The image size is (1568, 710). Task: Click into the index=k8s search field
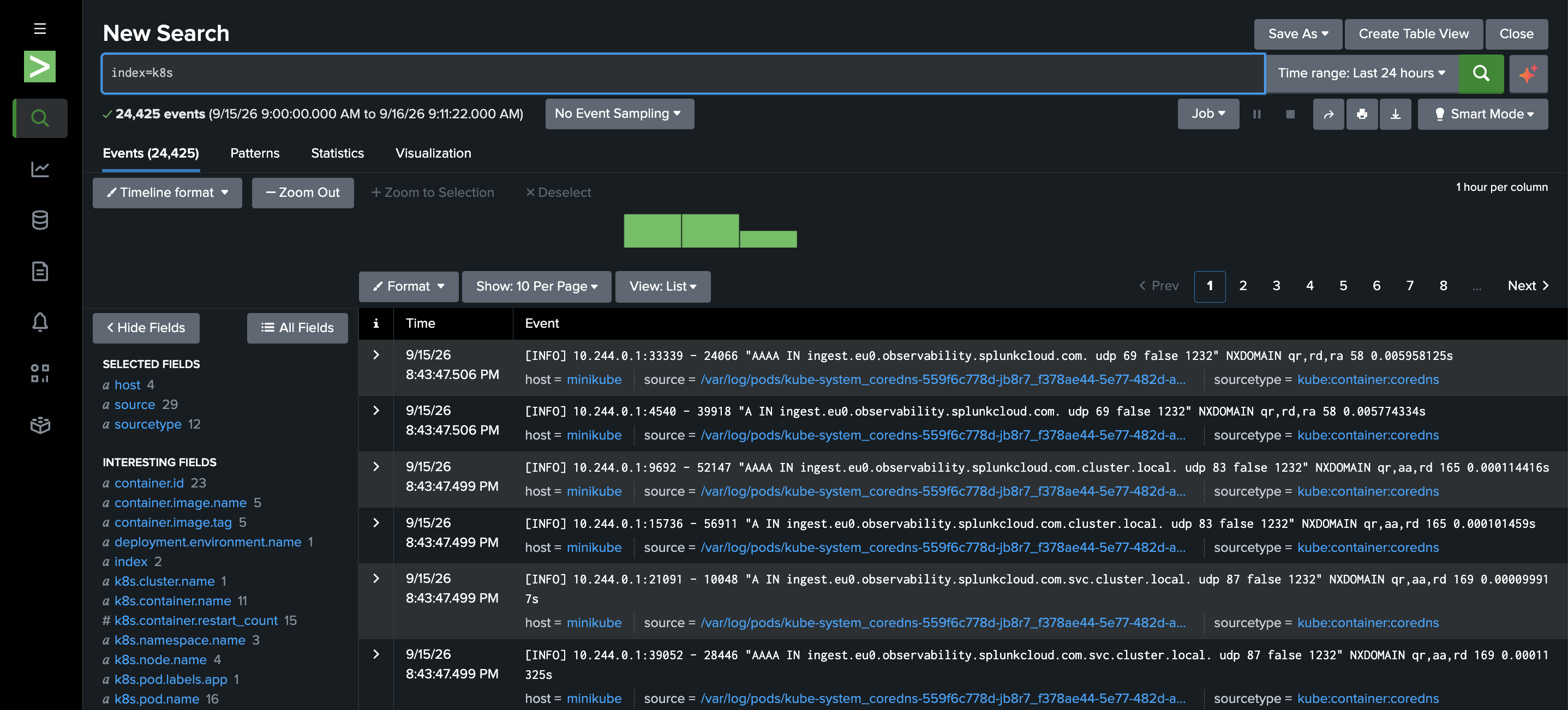point(683,73)
